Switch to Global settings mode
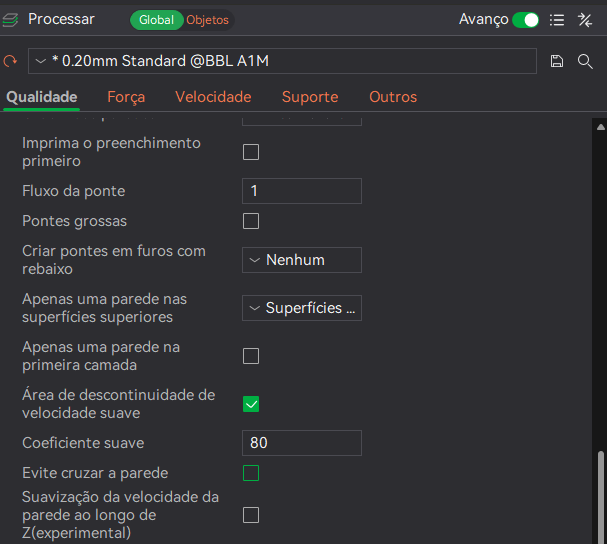Viewport: 607px width, 544px height. coord(156,20)
